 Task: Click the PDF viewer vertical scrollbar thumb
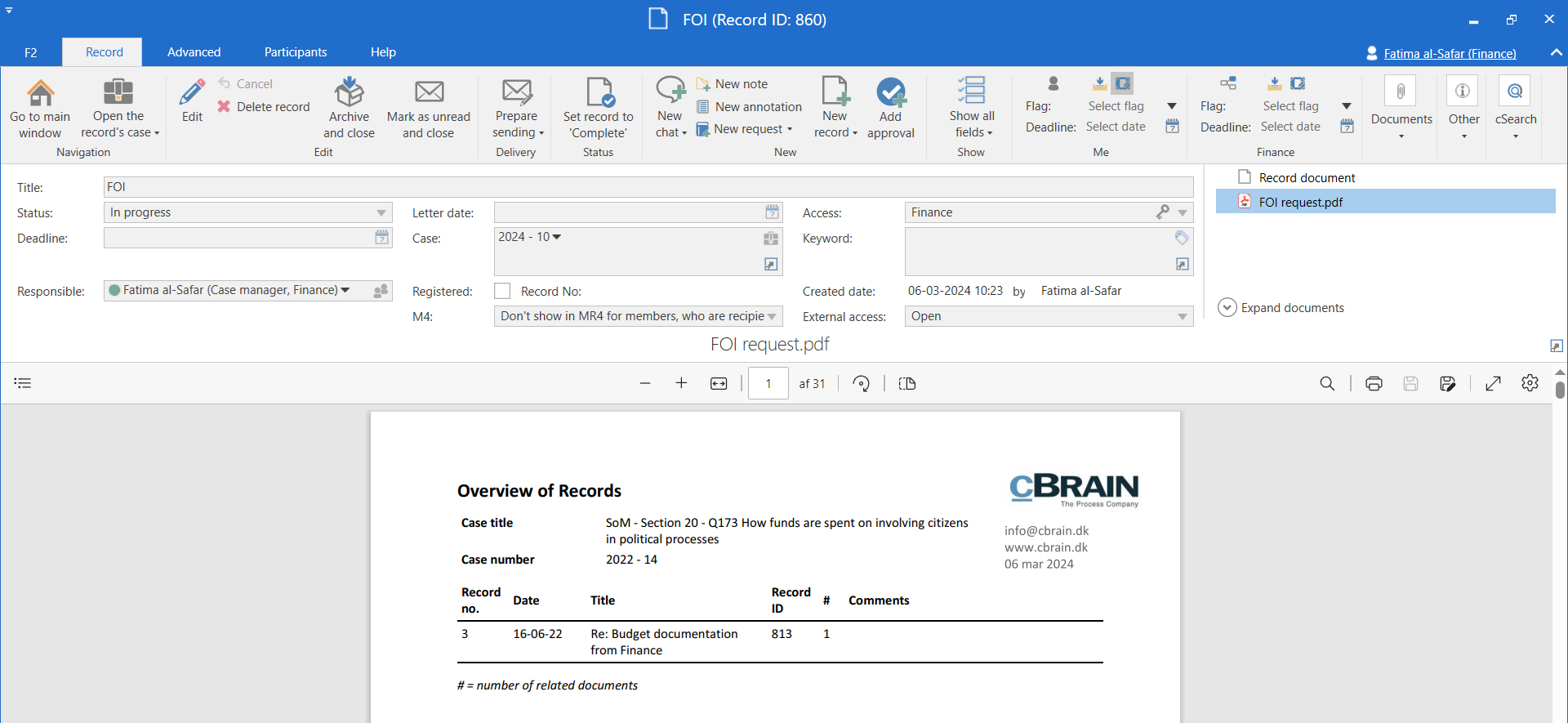(1560, 389)
